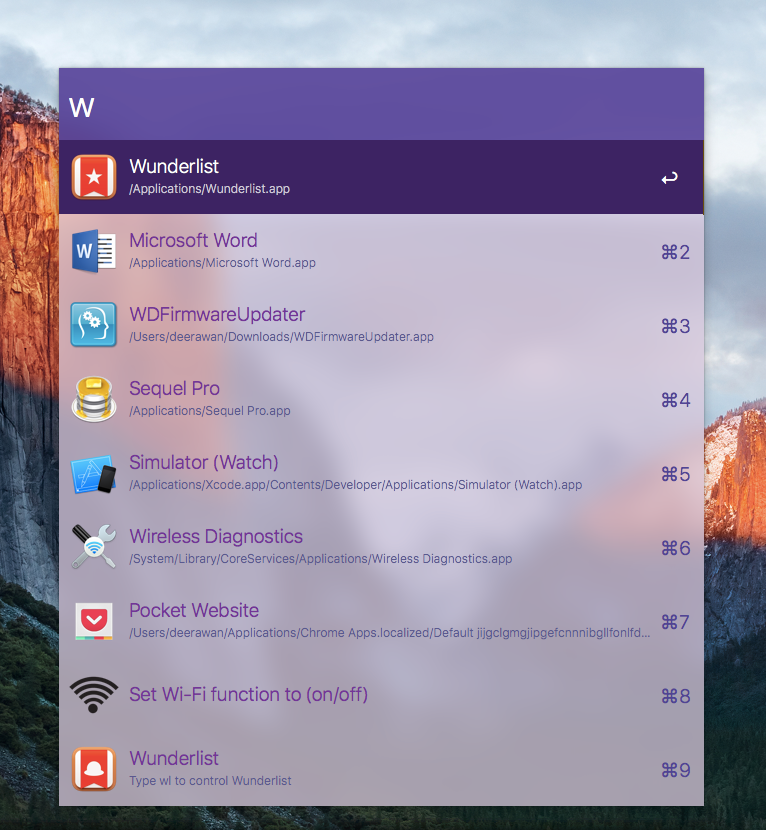The image size is (766, 830).
Task: Click the /Applications/Microsoft Word.app path
Action: (222, 263)
